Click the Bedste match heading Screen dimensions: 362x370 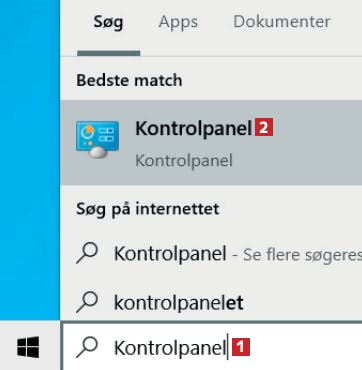pyautogui.click(x=129, y=80)
